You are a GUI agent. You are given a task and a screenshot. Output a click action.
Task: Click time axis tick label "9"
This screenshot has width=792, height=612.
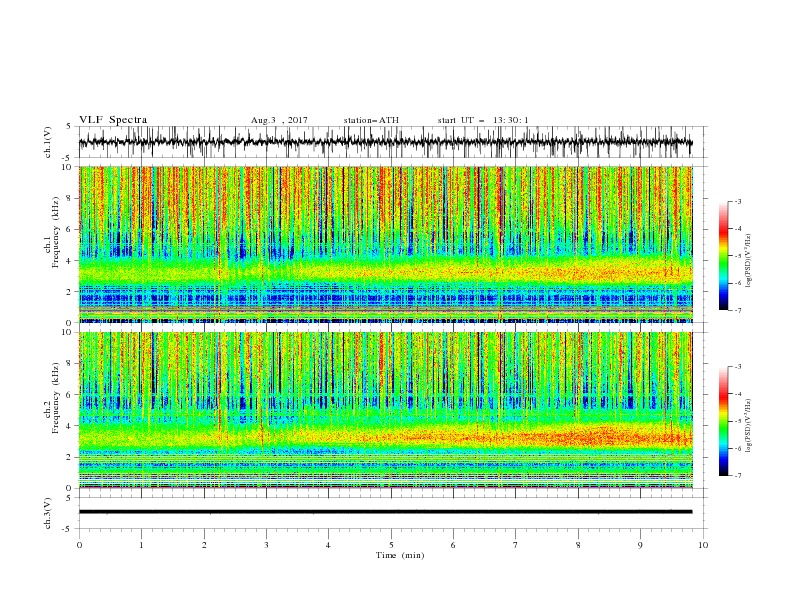point(640,545)
